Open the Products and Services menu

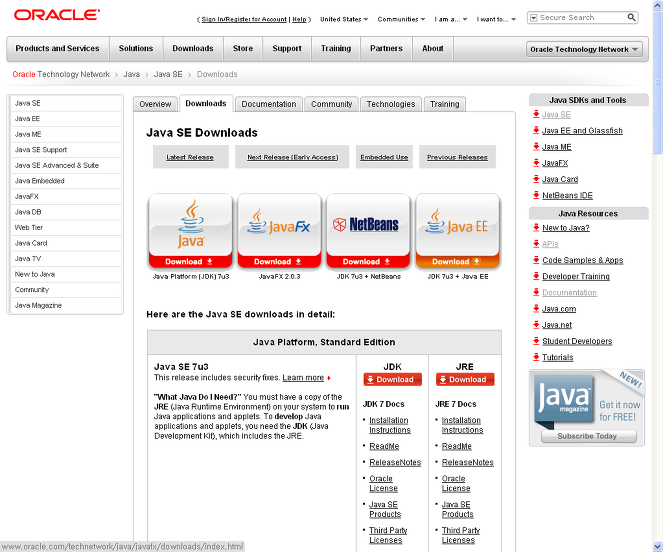click(58, 49)
